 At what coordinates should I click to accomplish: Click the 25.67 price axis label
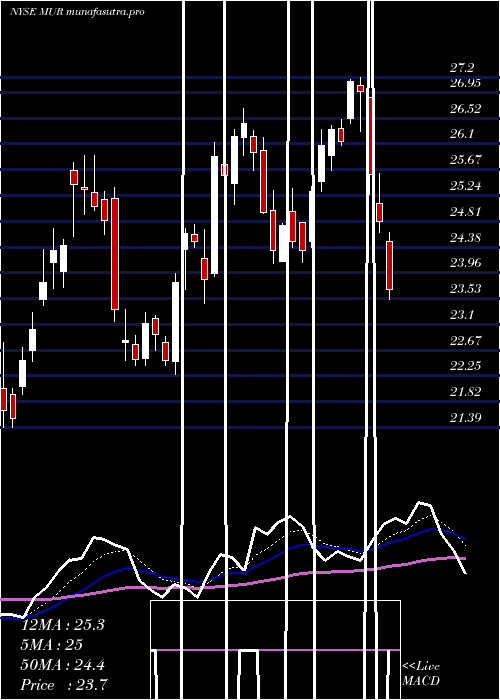465,160
